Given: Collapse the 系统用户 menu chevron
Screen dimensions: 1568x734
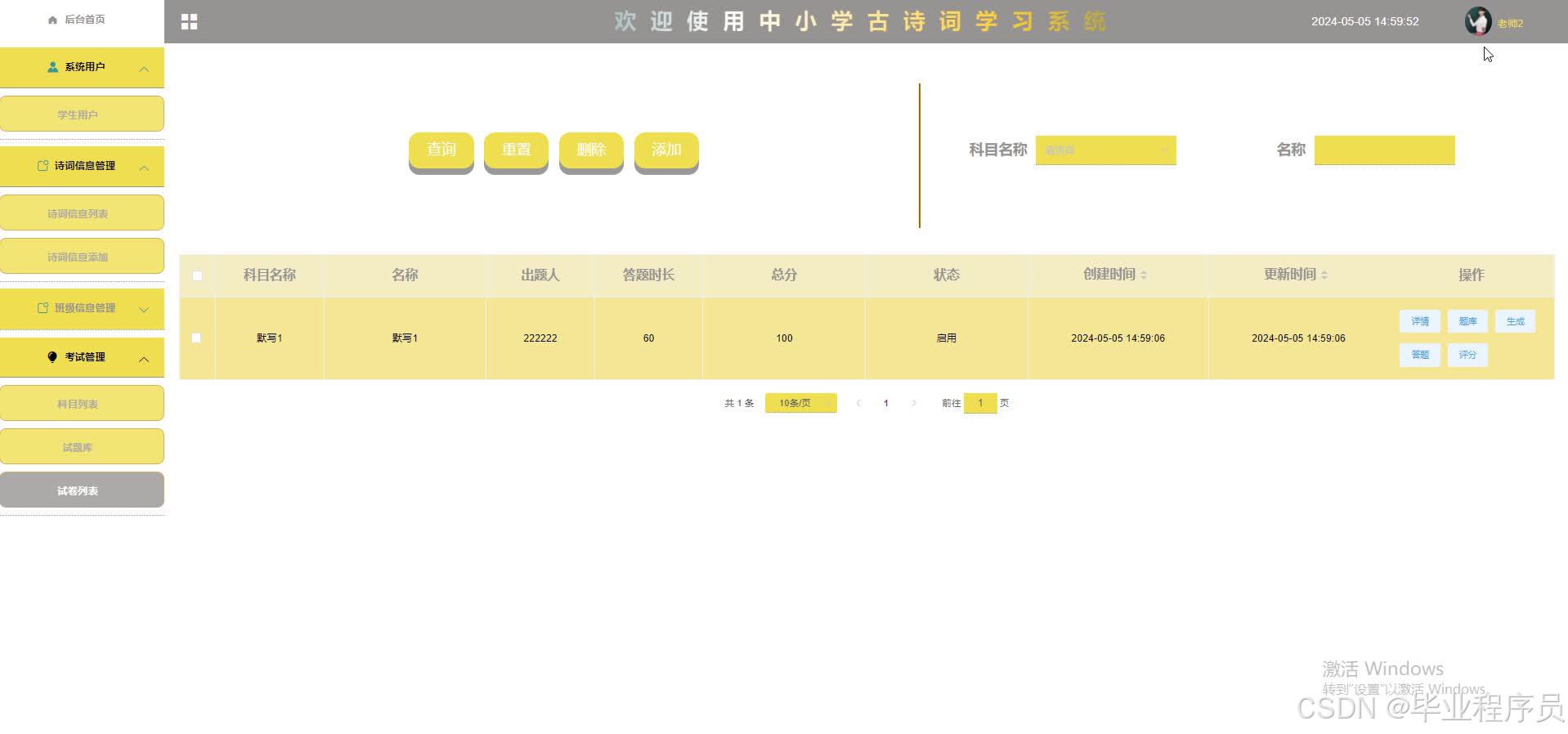Looking at the screenshot, I should [x=144, y=69].
